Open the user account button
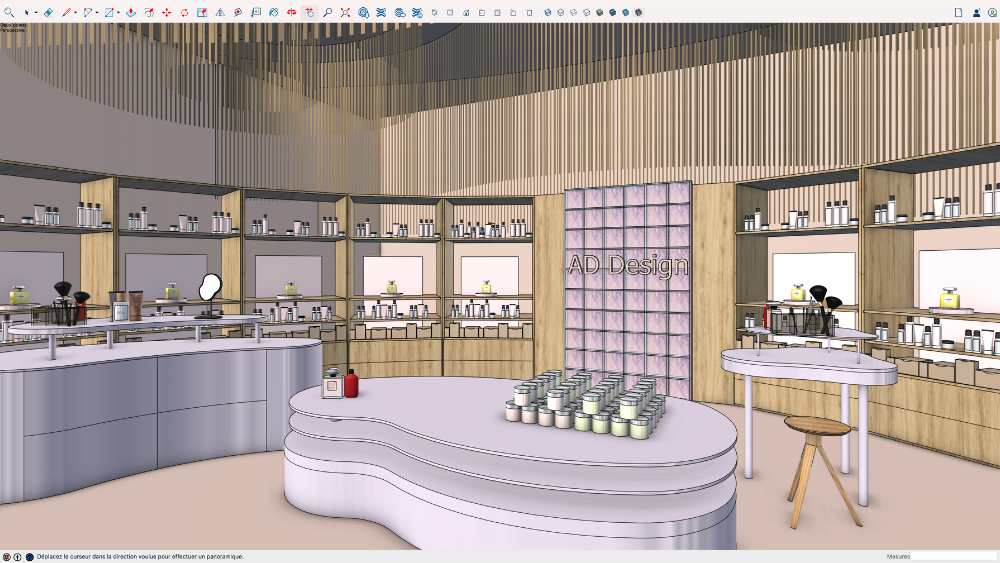This screenshot has height=563, width=1000. click(977, 13)
